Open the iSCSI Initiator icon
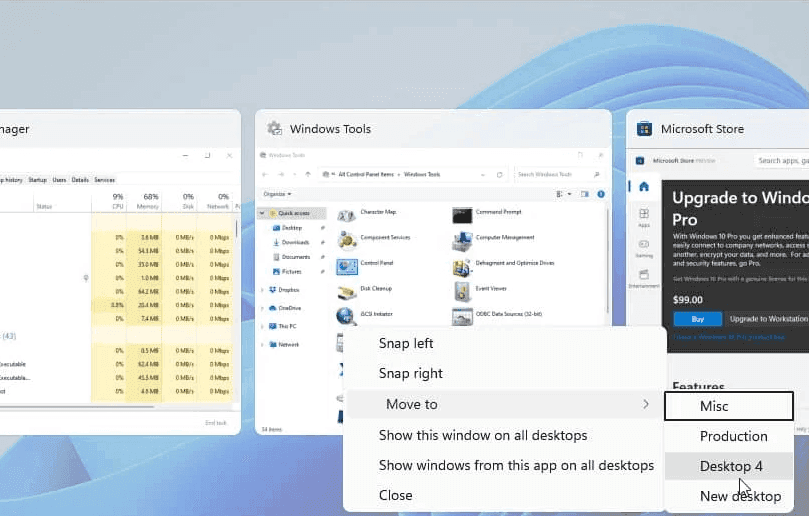 tap(346, 316)
